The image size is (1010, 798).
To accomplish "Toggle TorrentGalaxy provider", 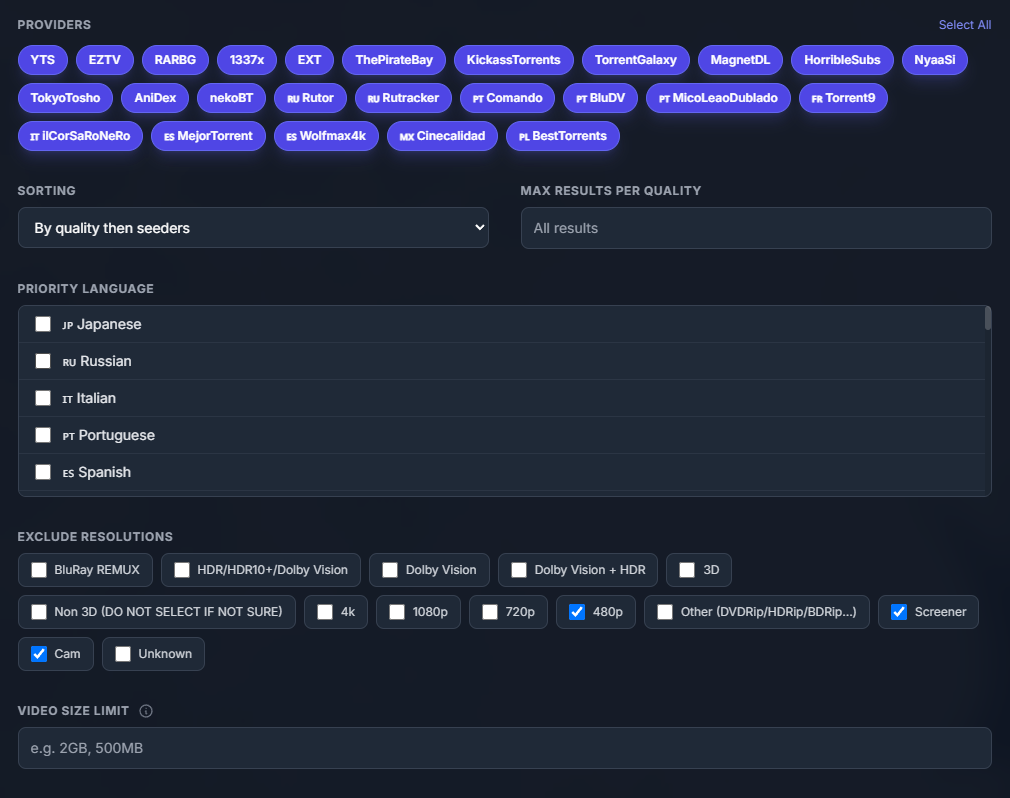I will point(636,60).
